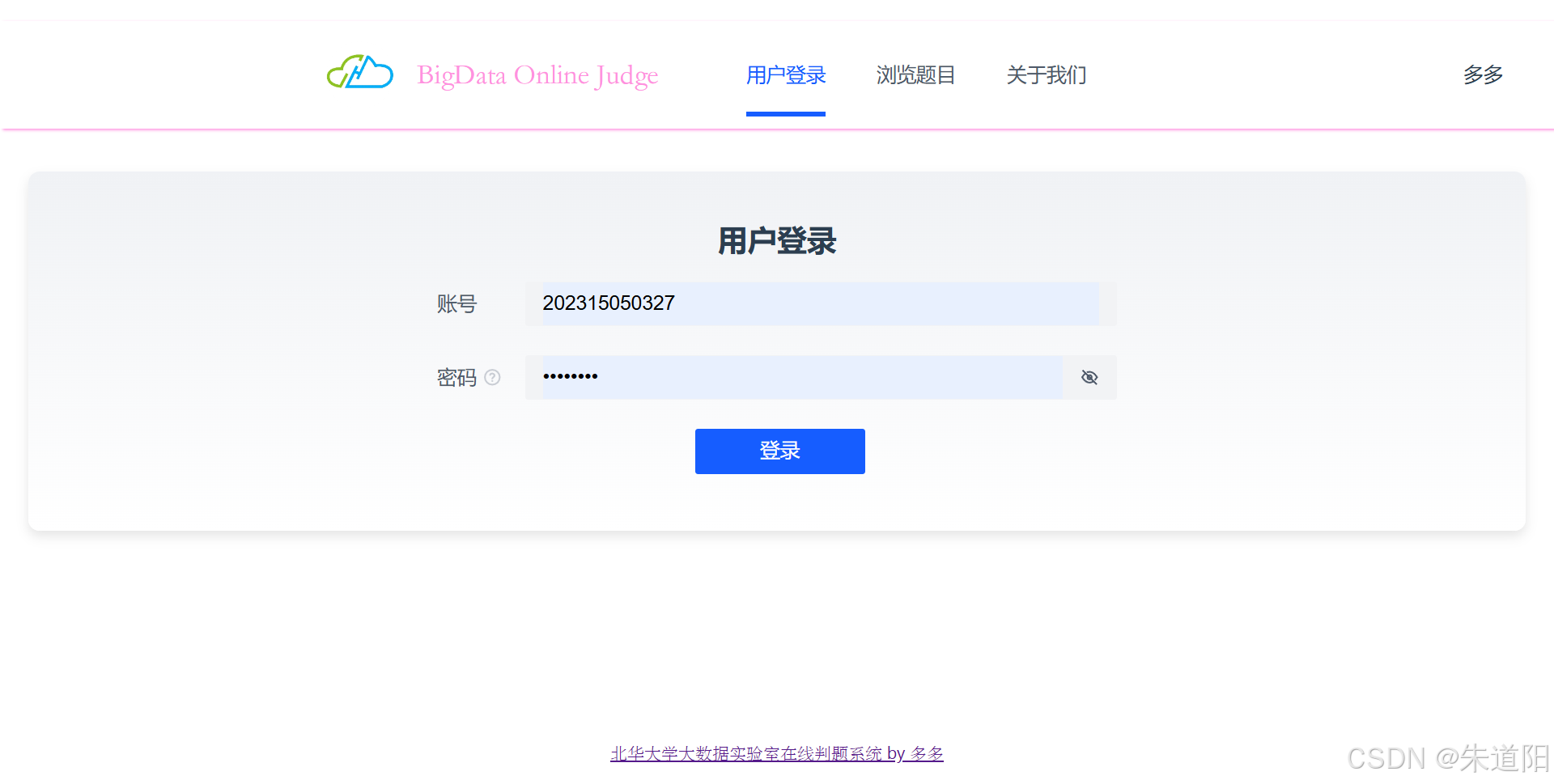Open the 用户登录 tab
This screenshot has width=1554, height=784.
tap(786, 75)
